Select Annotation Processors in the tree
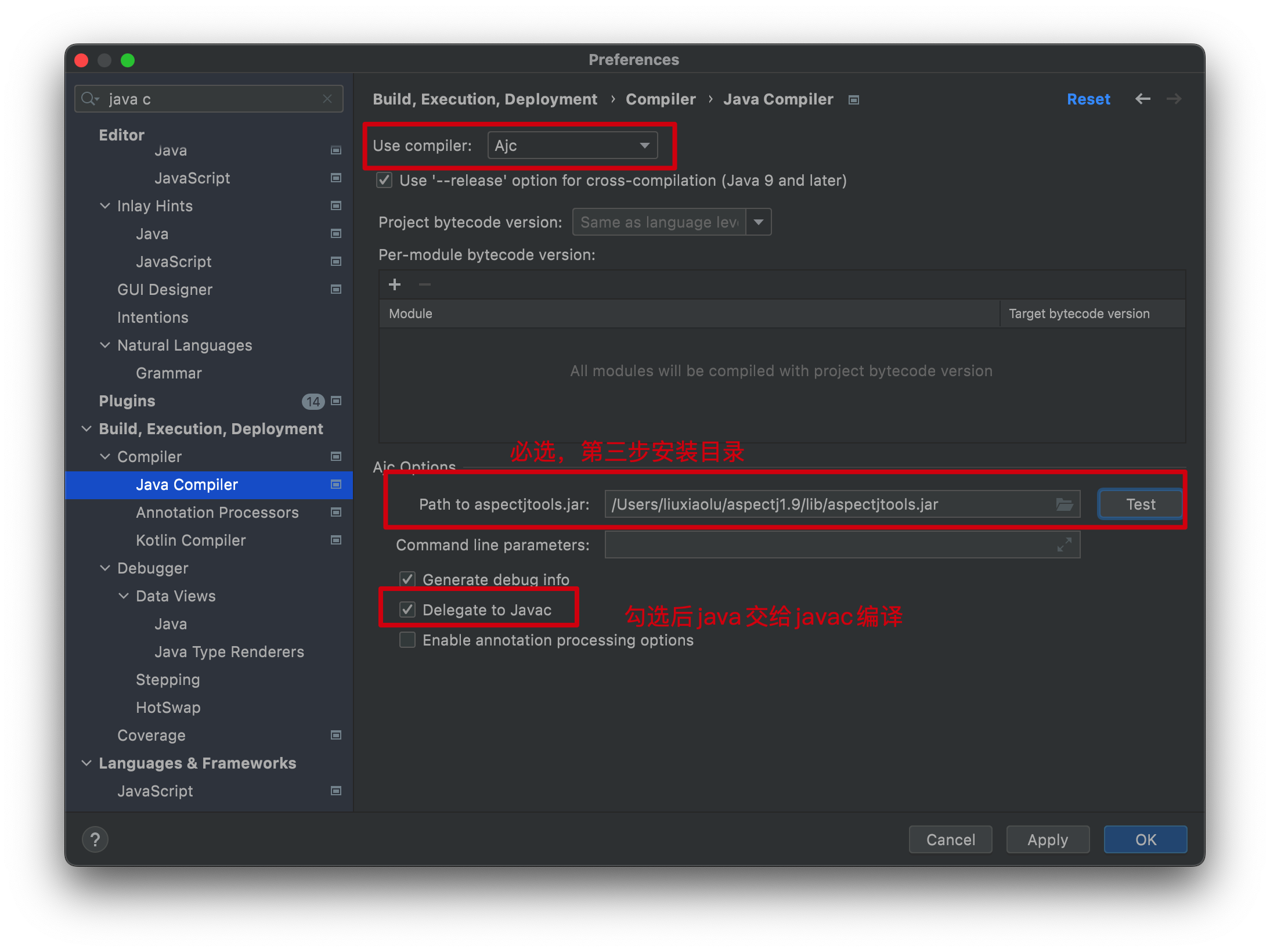The image size is (1270, 952). point(217,513)
